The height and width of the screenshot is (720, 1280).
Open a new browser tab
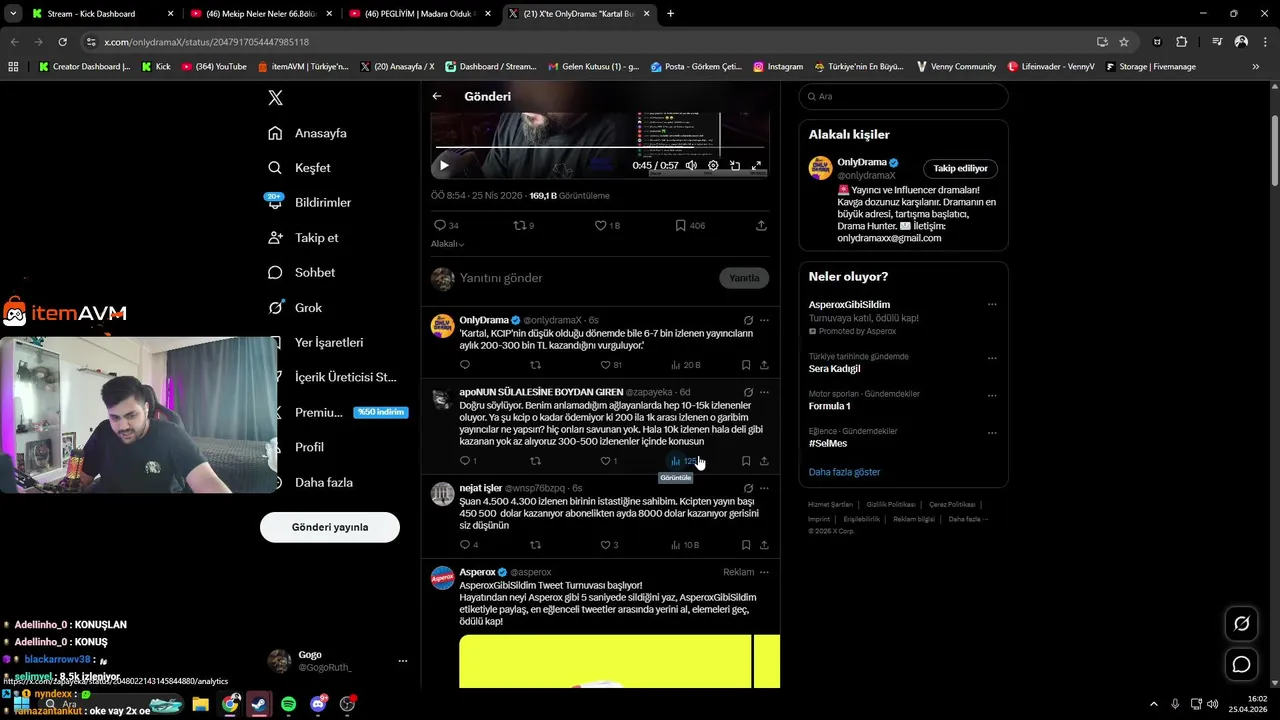pos(670,14)
